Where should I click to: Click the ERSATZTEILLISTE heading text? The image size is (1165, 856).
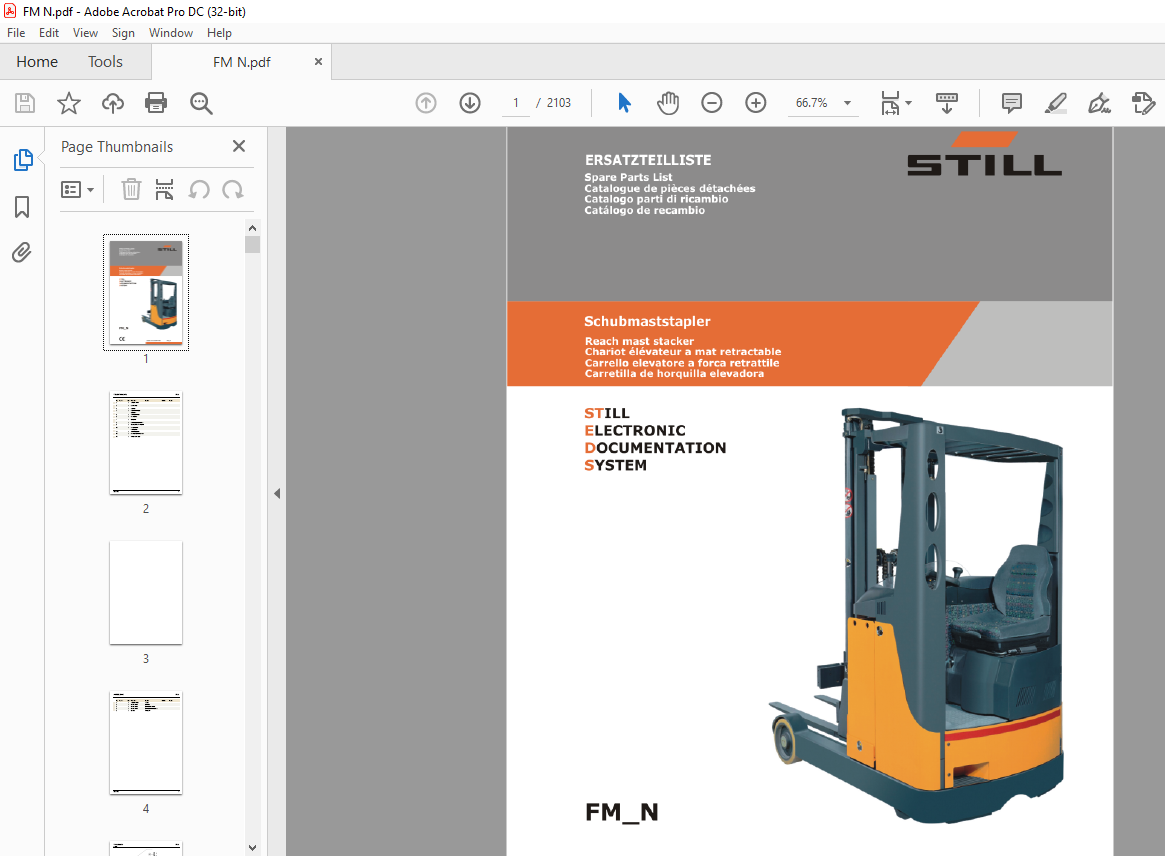tap(648, 160)
